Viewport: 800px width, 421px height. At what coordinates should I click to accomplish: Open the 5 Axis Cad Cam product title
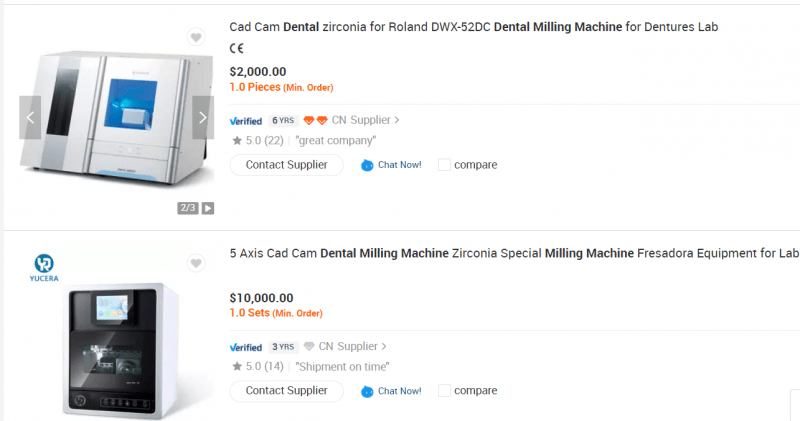[514, 253]
